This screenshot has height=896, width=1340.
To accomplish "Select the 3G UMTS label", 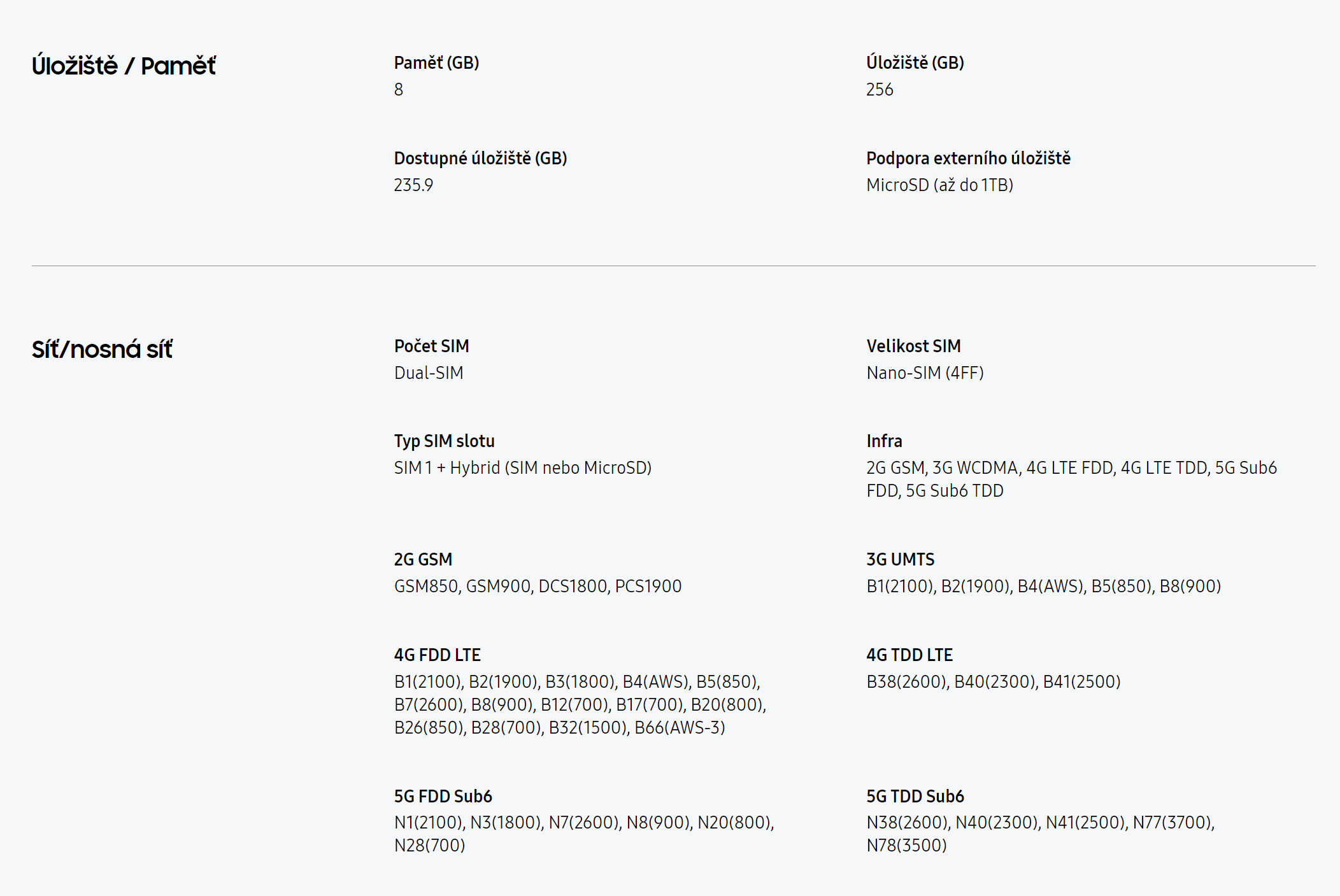I will pos(900,560).
